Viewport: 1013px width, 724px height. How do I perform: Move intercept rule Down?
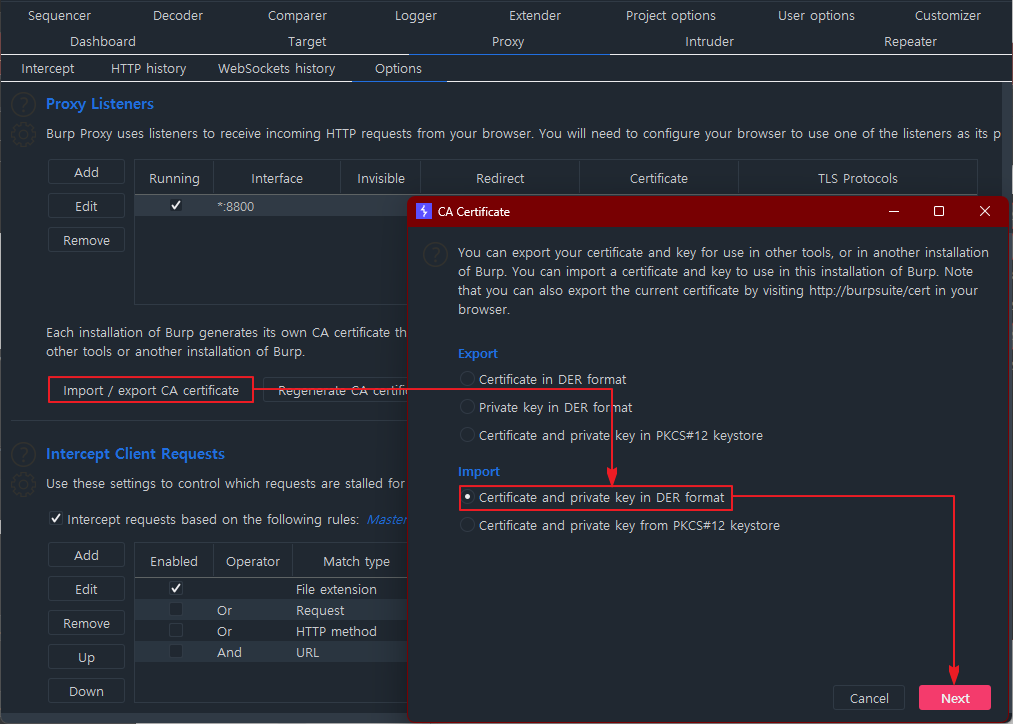click(87, 691)
